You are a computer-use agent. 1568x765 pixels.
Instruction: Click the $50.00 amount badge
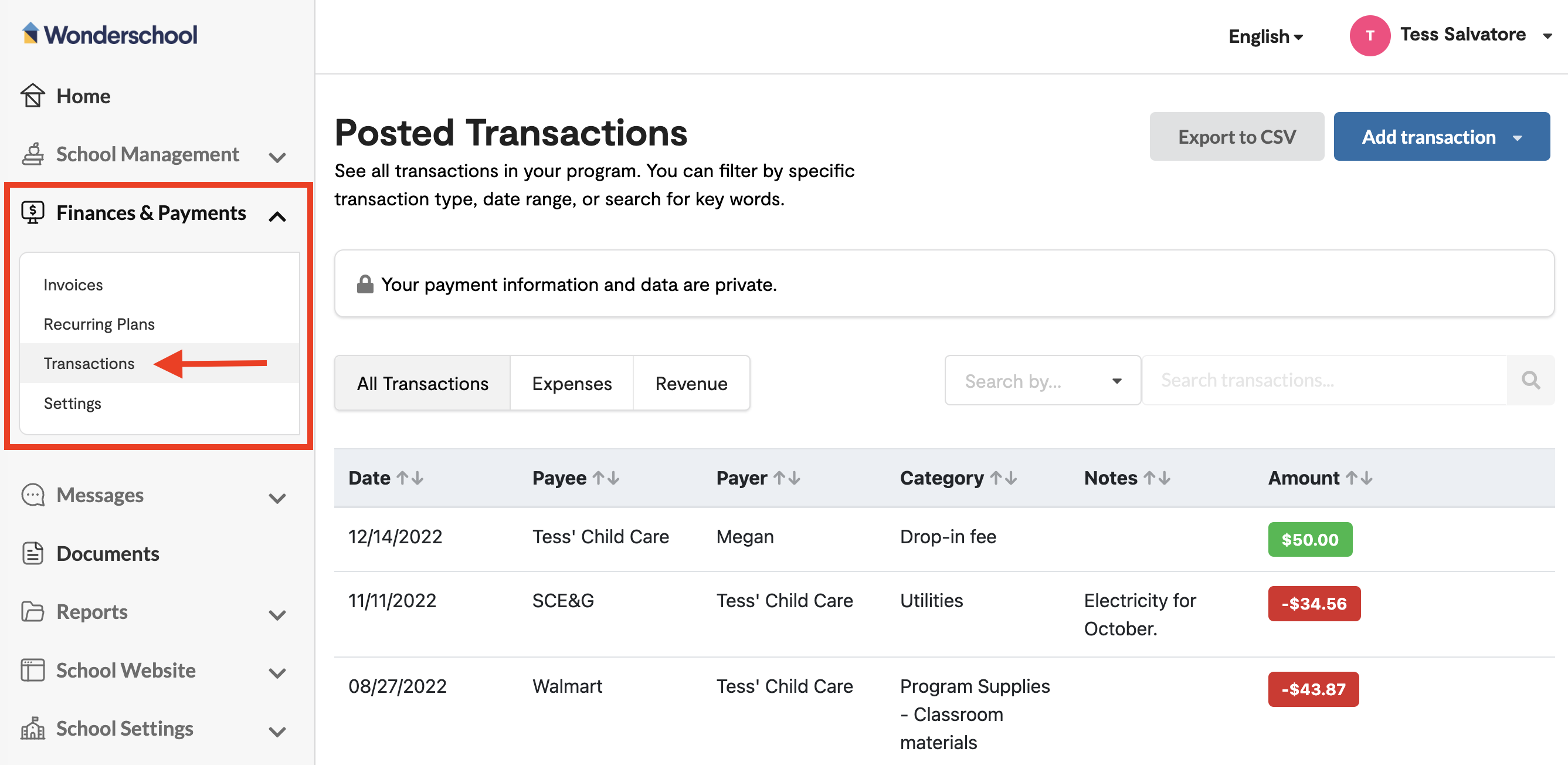[x=1310, y=539]
